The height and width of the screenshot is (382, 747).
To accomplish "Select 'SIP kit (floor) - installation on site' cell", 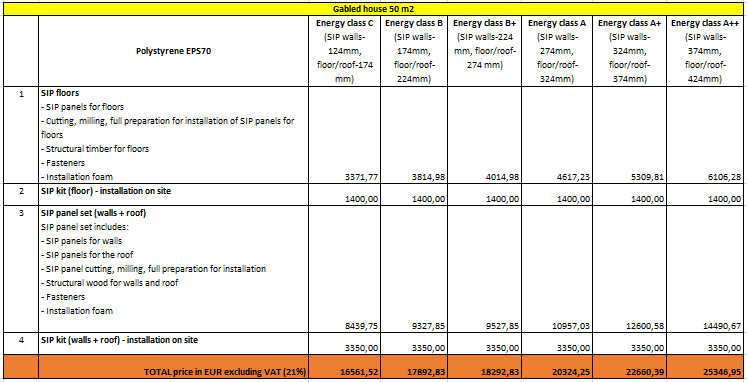I will pyautogui.click(x=173, y=195).
